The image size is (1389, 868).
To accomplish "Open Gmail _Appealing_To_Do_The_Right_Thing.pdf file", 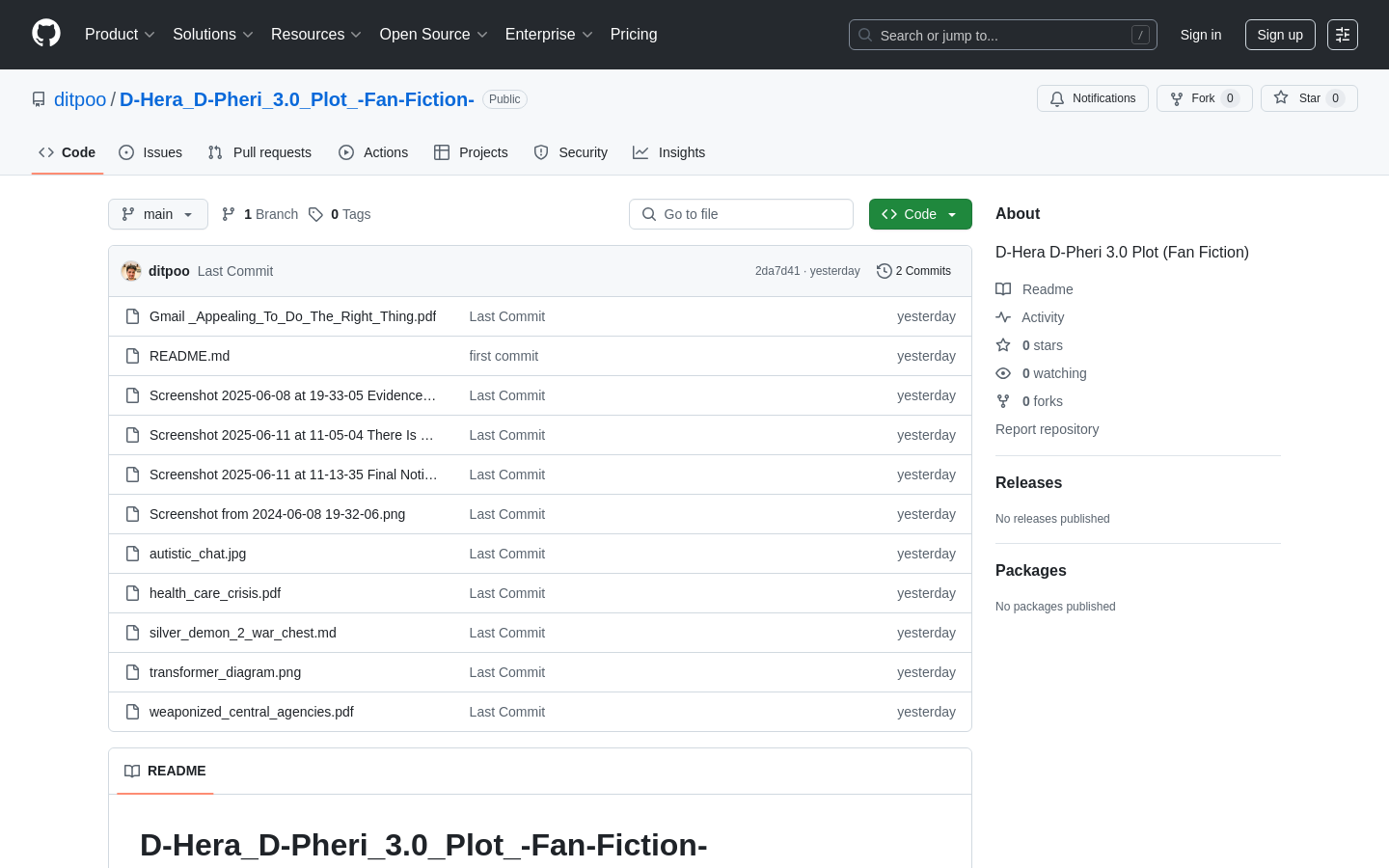I will 292,316.
